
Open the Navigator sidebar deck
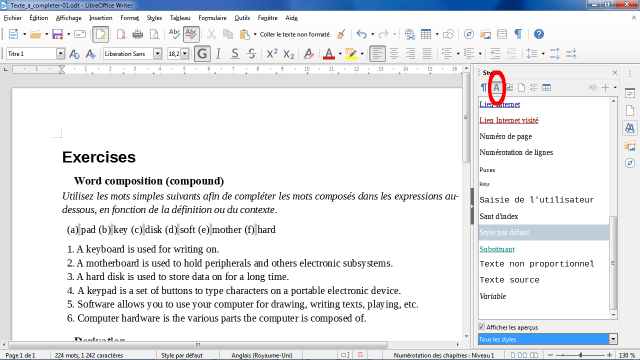pos(630,163)
